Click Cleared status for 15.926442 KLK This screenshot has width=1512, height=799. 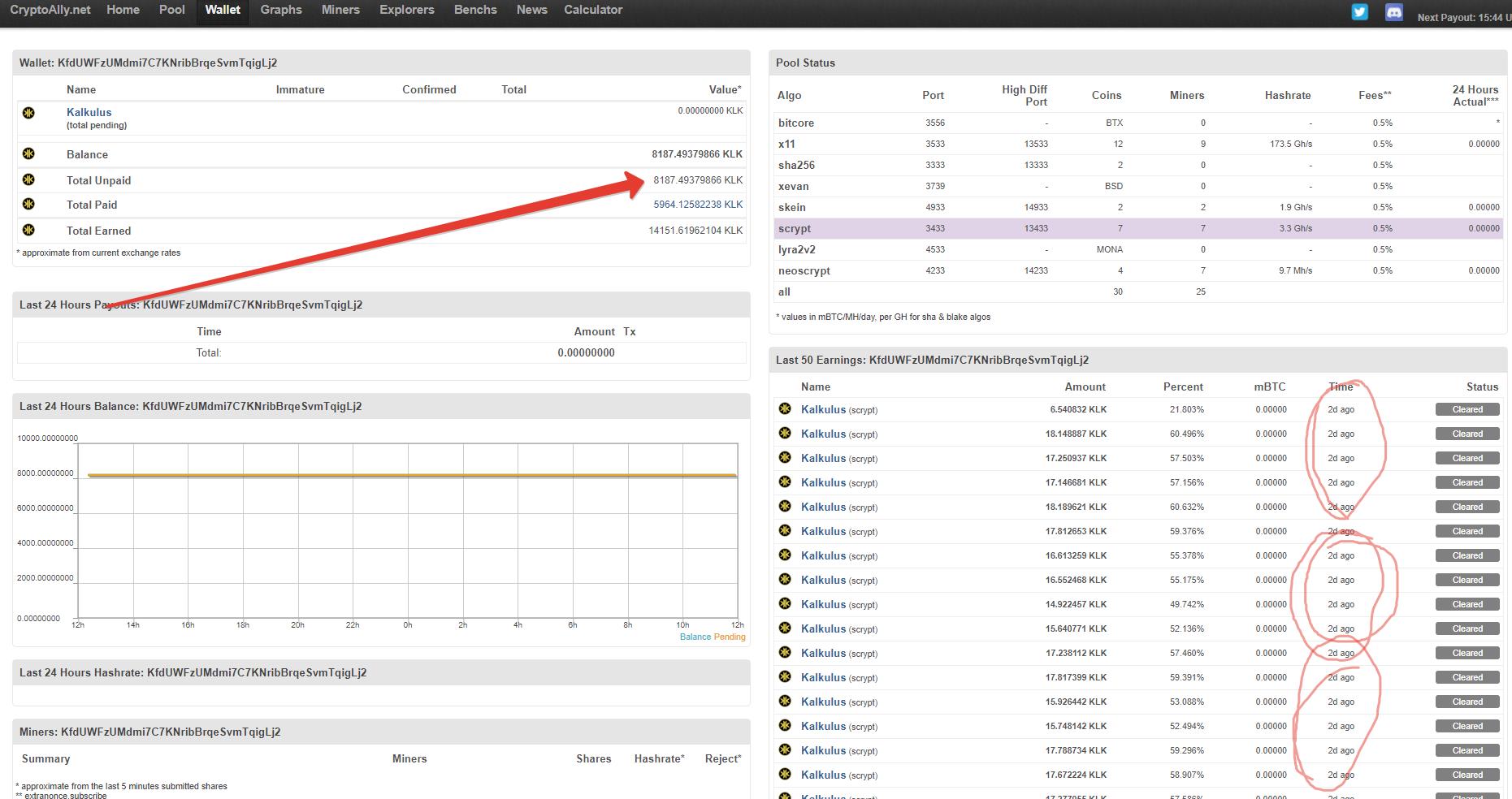pos(1467,702)
